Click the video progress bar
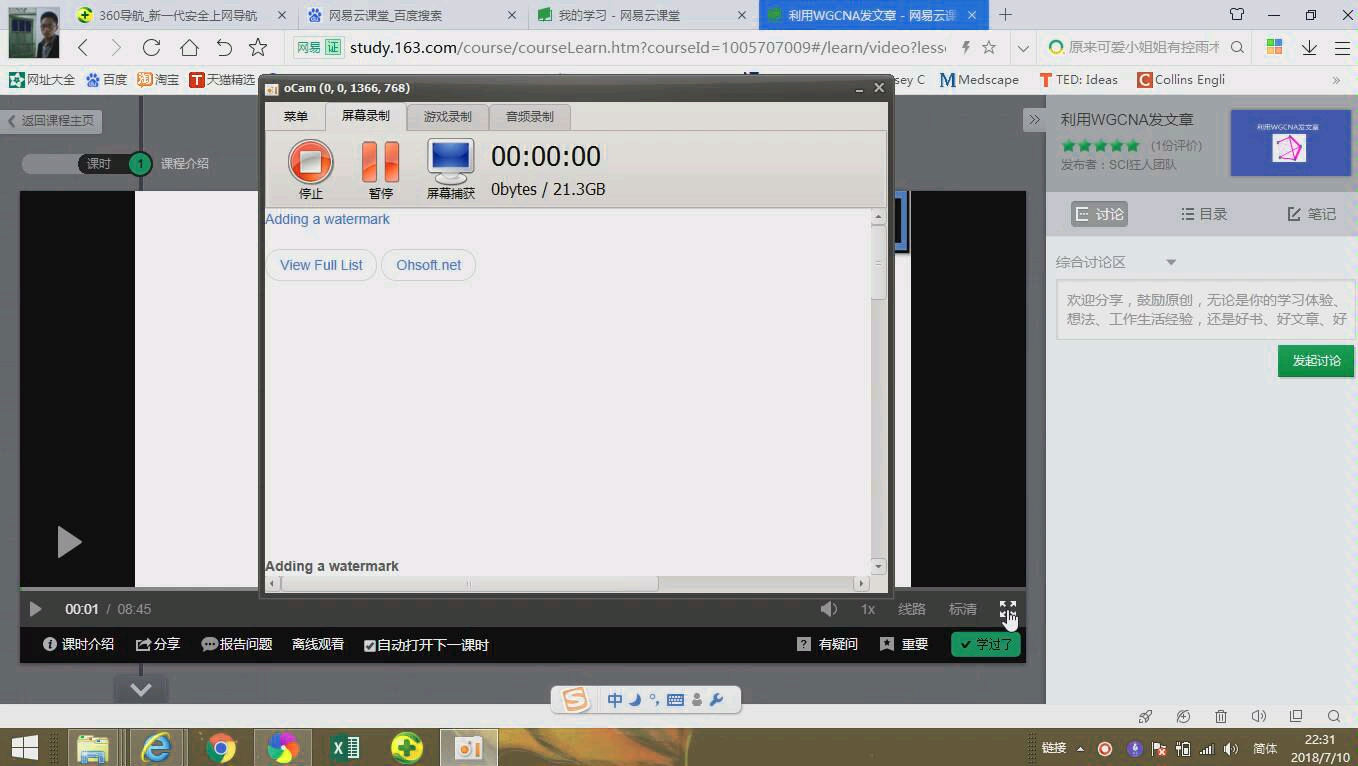This screenshot has width=1358, height=766. 523,589
